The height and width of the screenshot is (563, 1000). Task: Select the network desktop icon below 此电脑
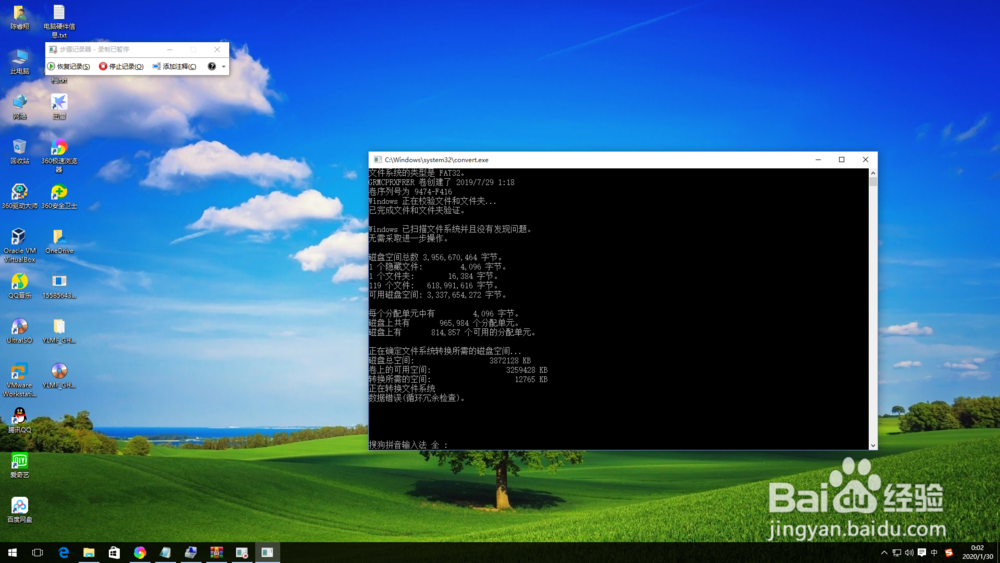tap(20, 107)
